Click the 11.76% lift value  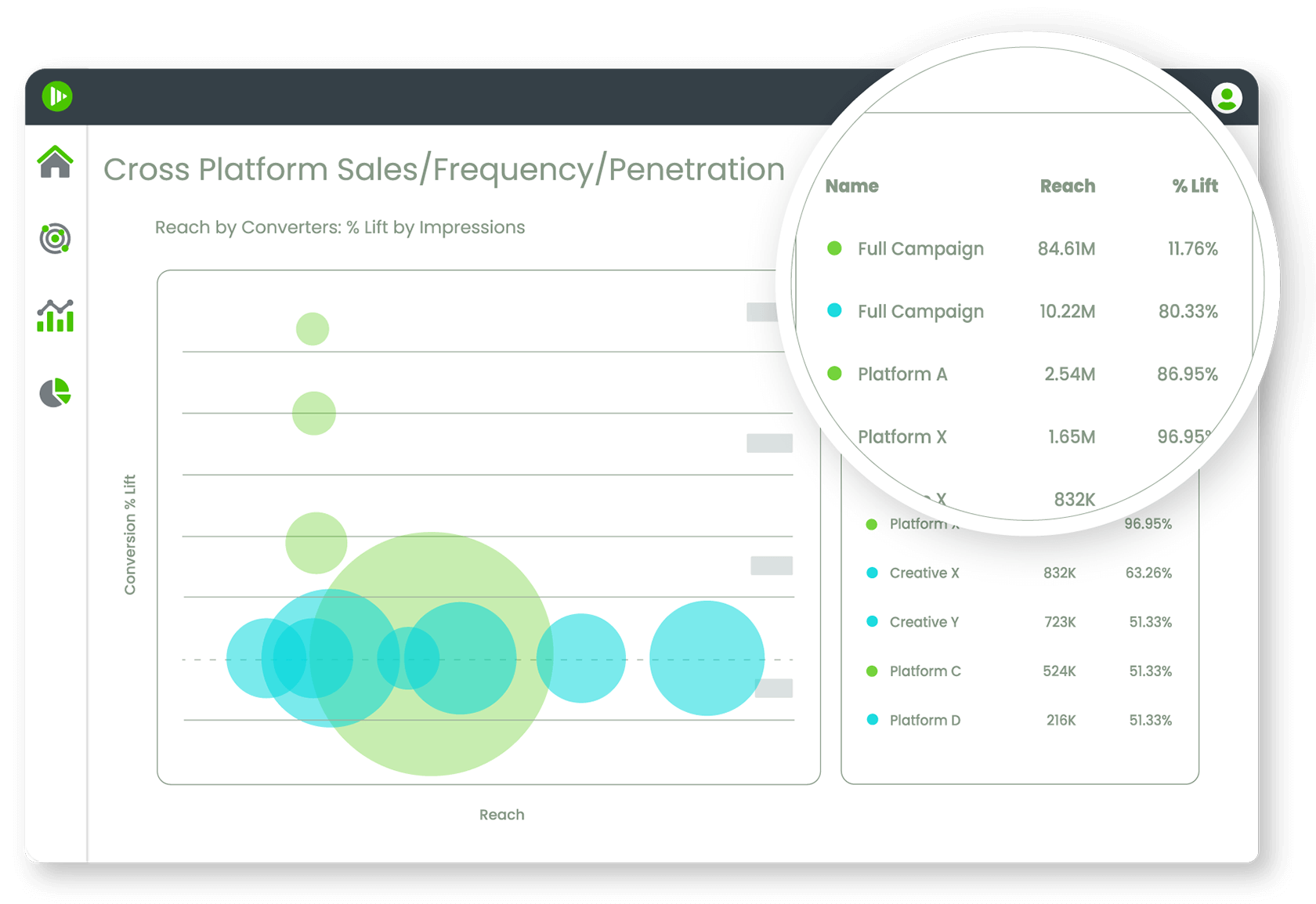click(x=1193, y=248)
